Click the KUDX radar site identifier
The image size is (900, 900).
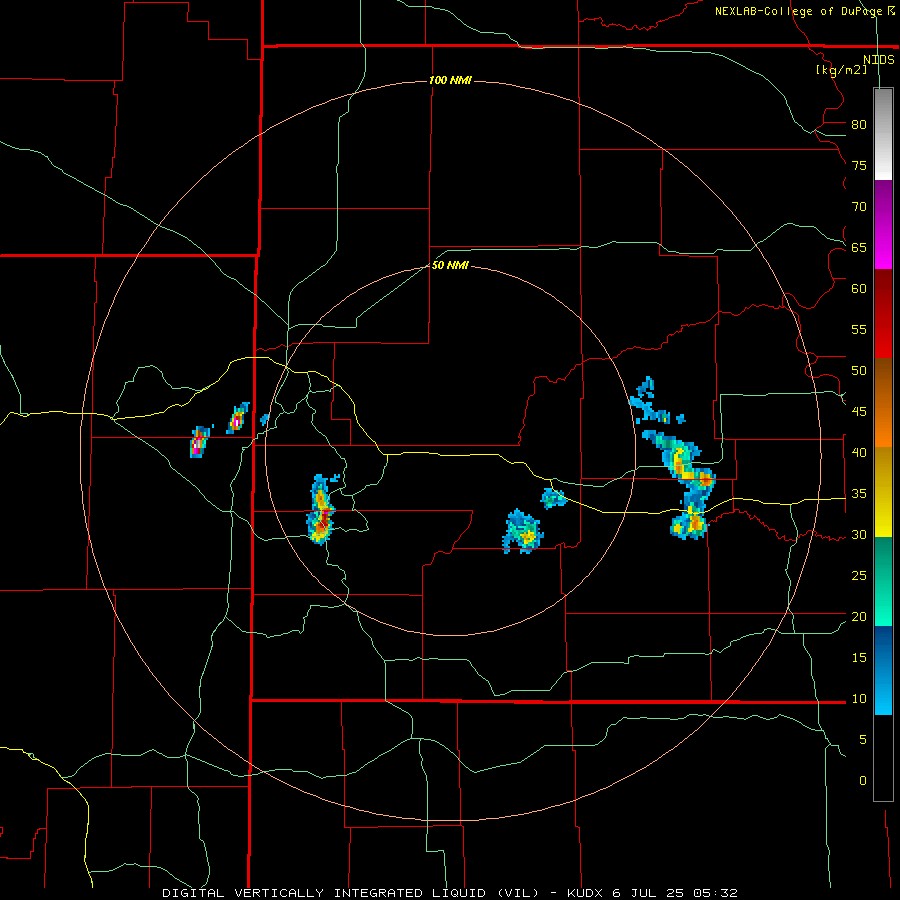[x=585, y=893]
